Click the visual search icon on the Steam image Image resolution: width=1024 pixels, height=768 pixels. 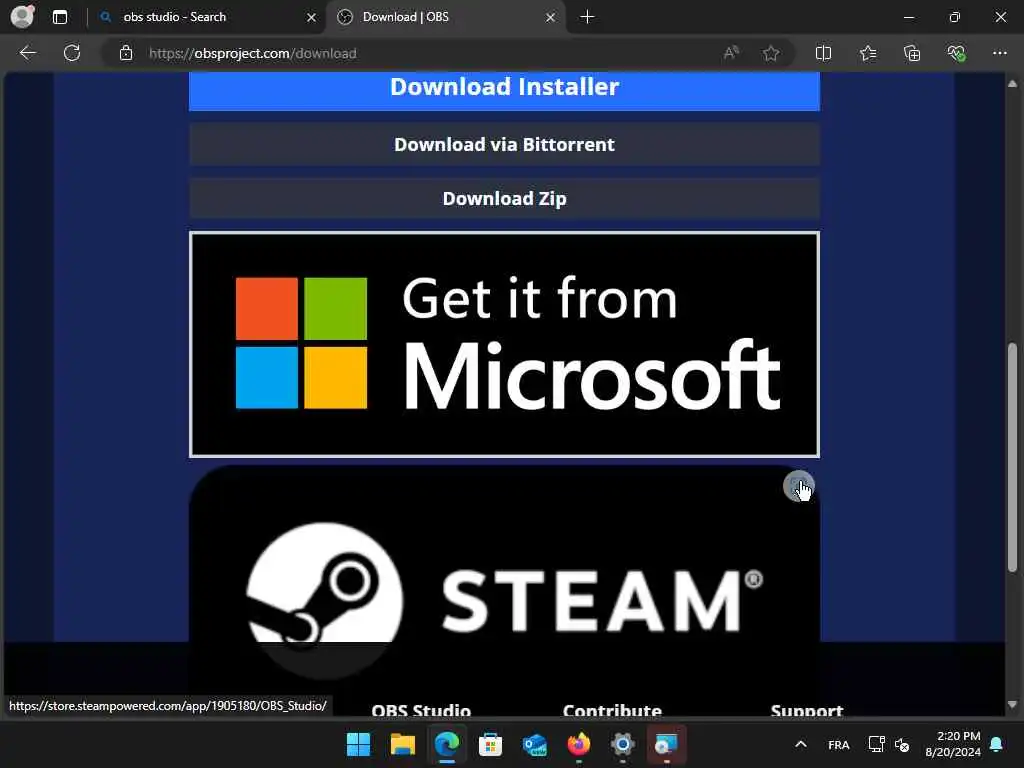799,486
